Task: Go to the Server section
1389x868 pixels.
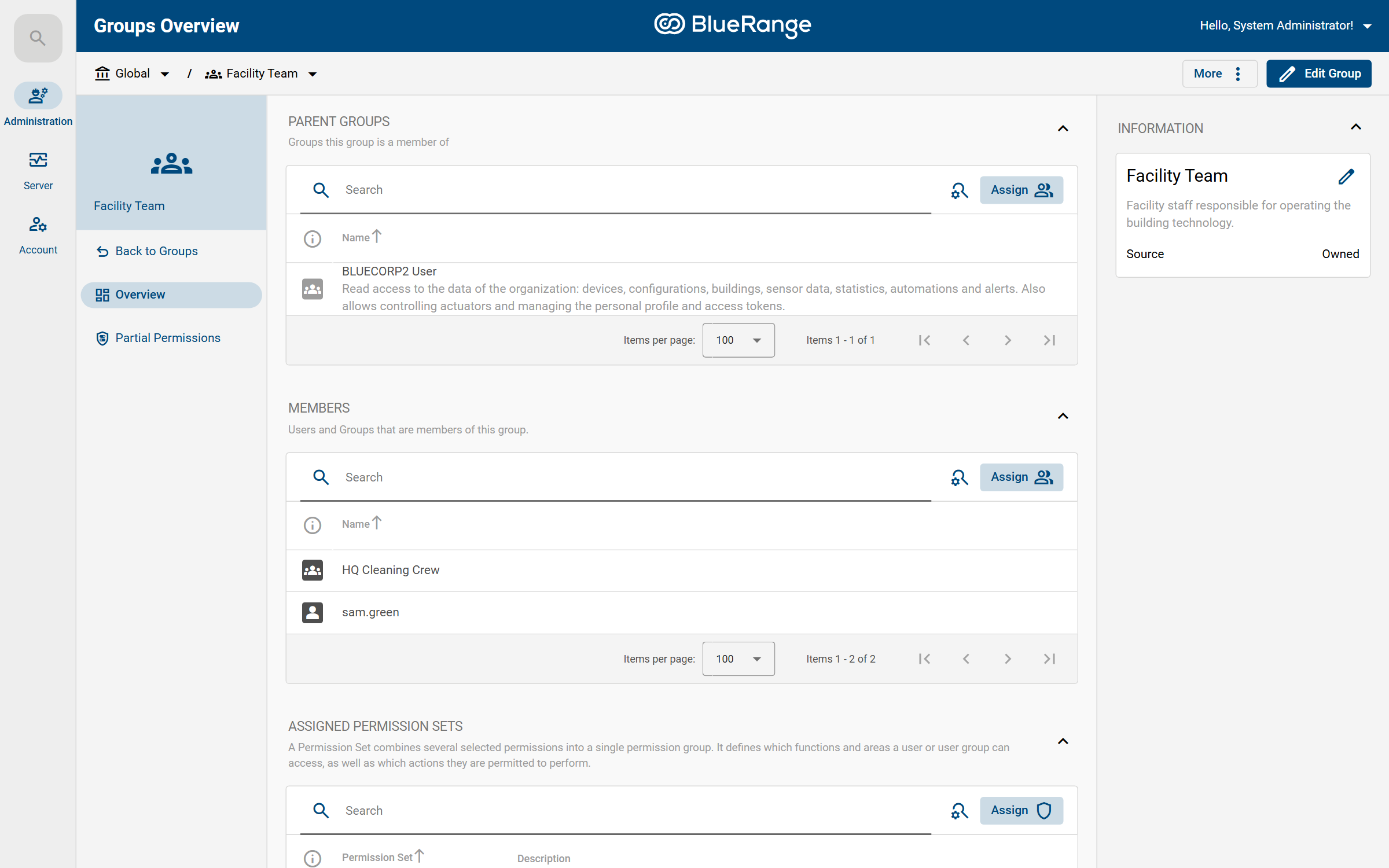Action: click(x=38, y=171)
